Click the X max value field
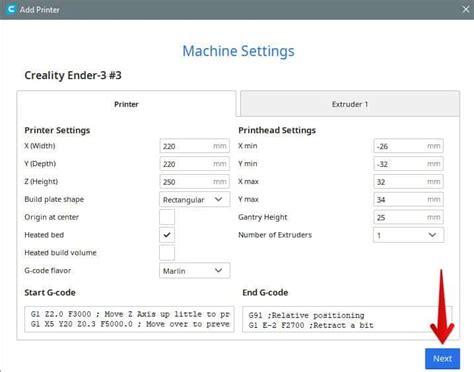The width and height of the screenshot is (474, 372). [x=408, y=182]
